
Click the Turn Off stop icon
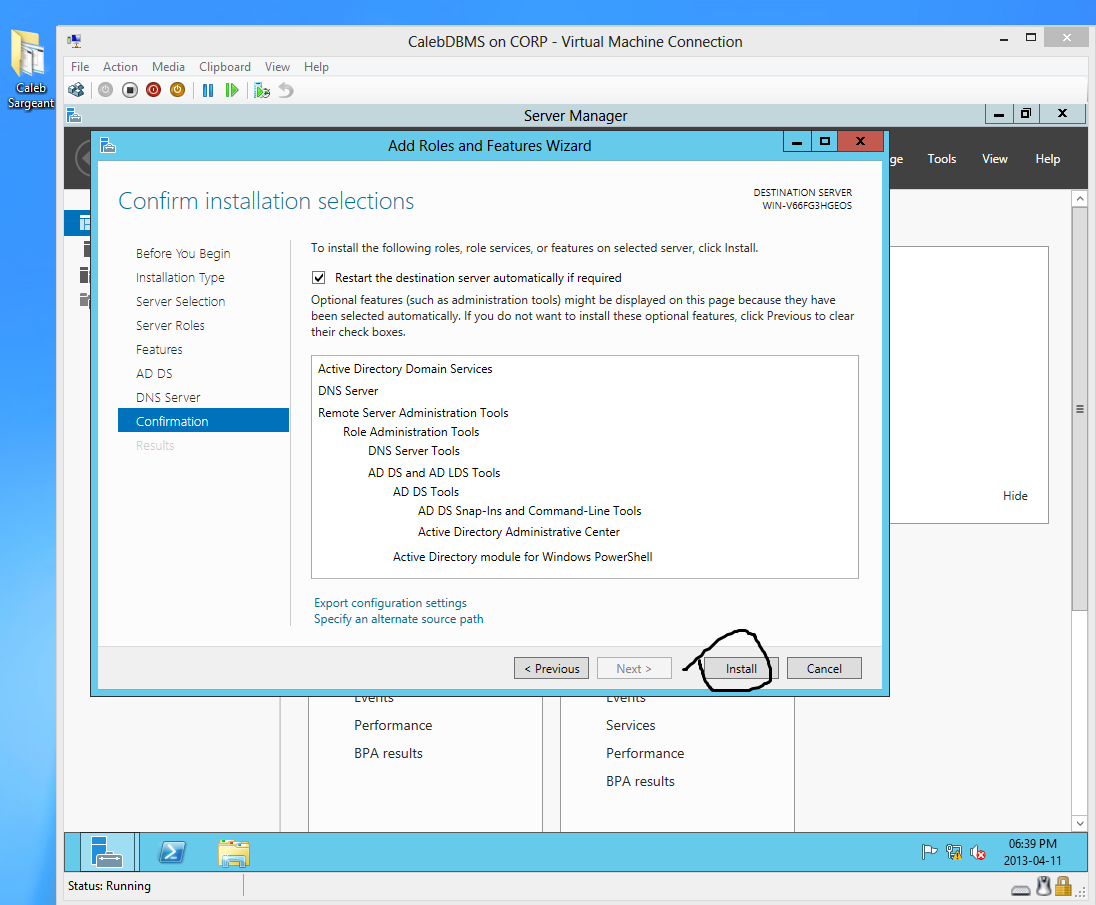tap(129, 90)
